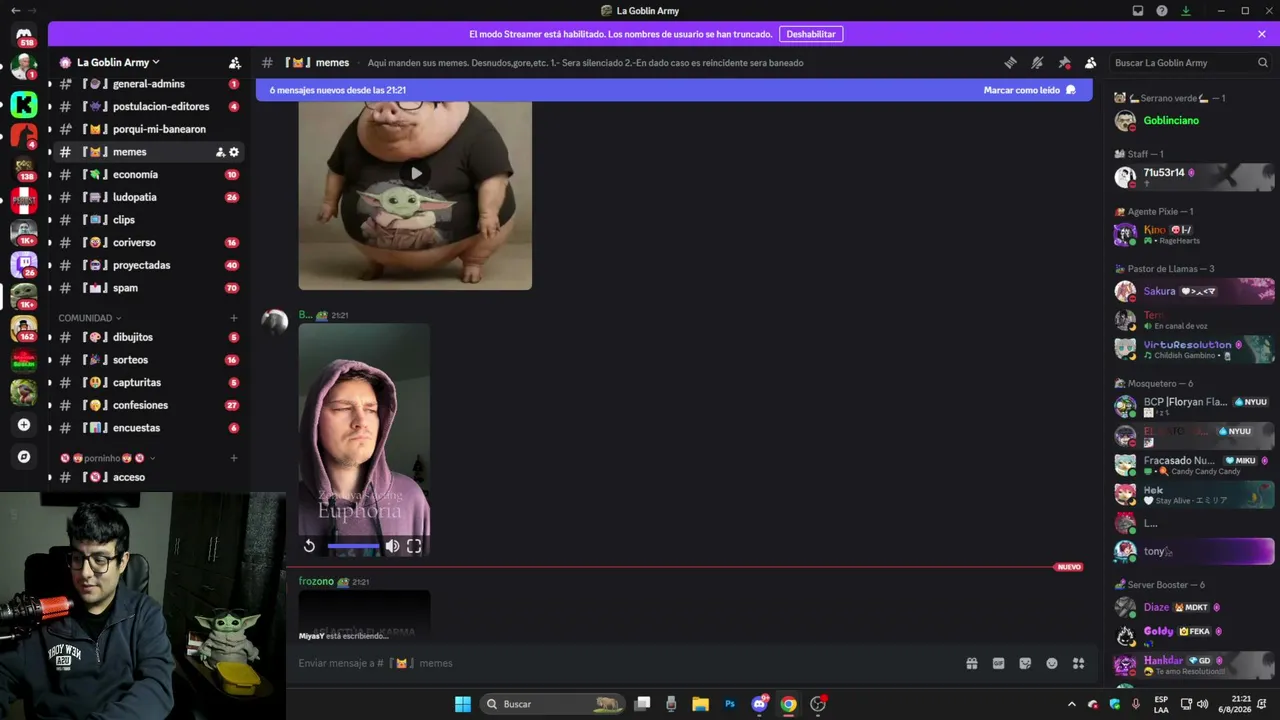Viewport: 1280px width, 720px height.
Task: Open Goblinciano member profile
Action: (x=1194, y=121)
